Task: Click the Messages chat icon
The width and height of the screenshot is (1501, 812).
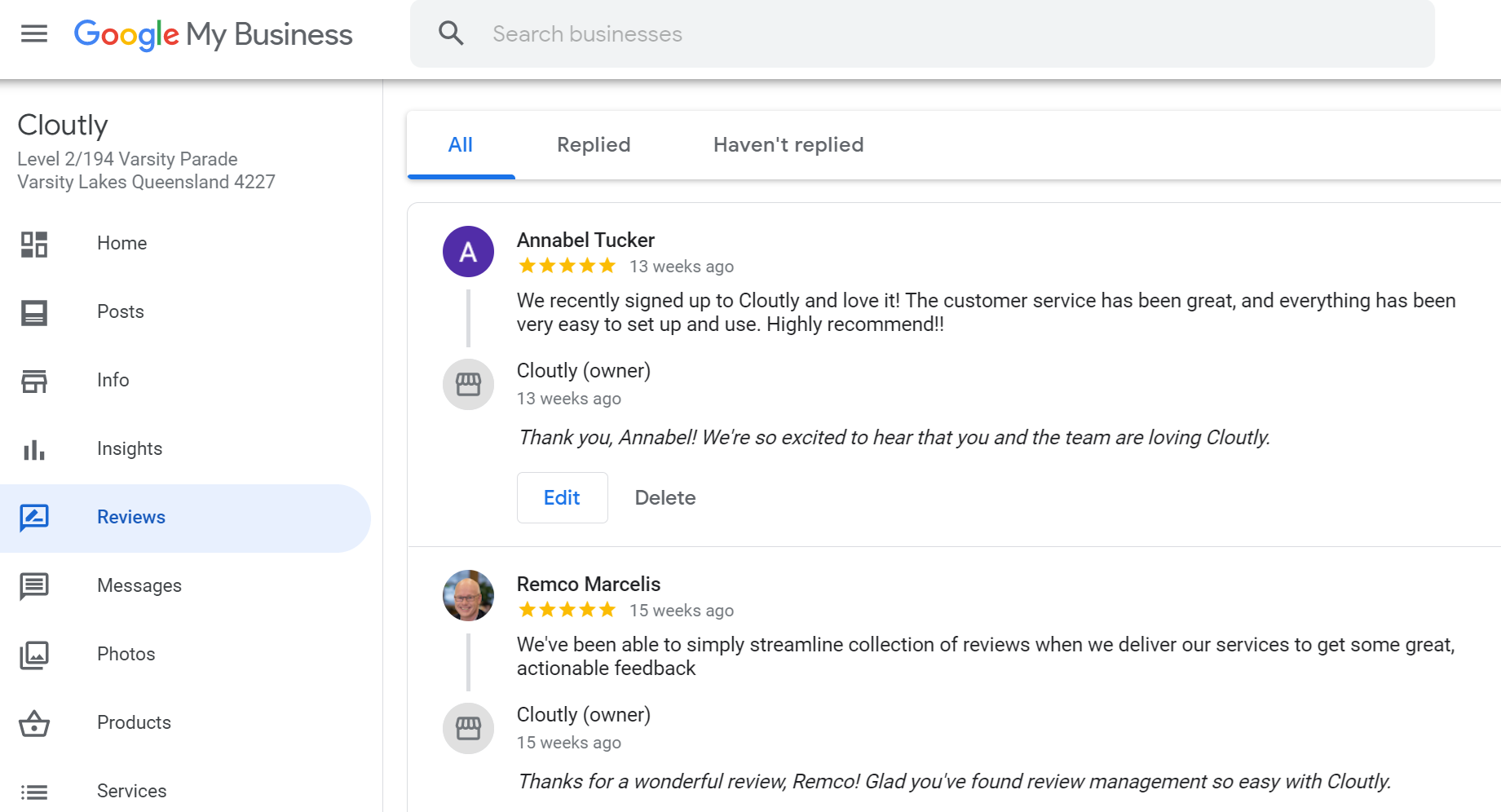Action: (x=34, y=586)
